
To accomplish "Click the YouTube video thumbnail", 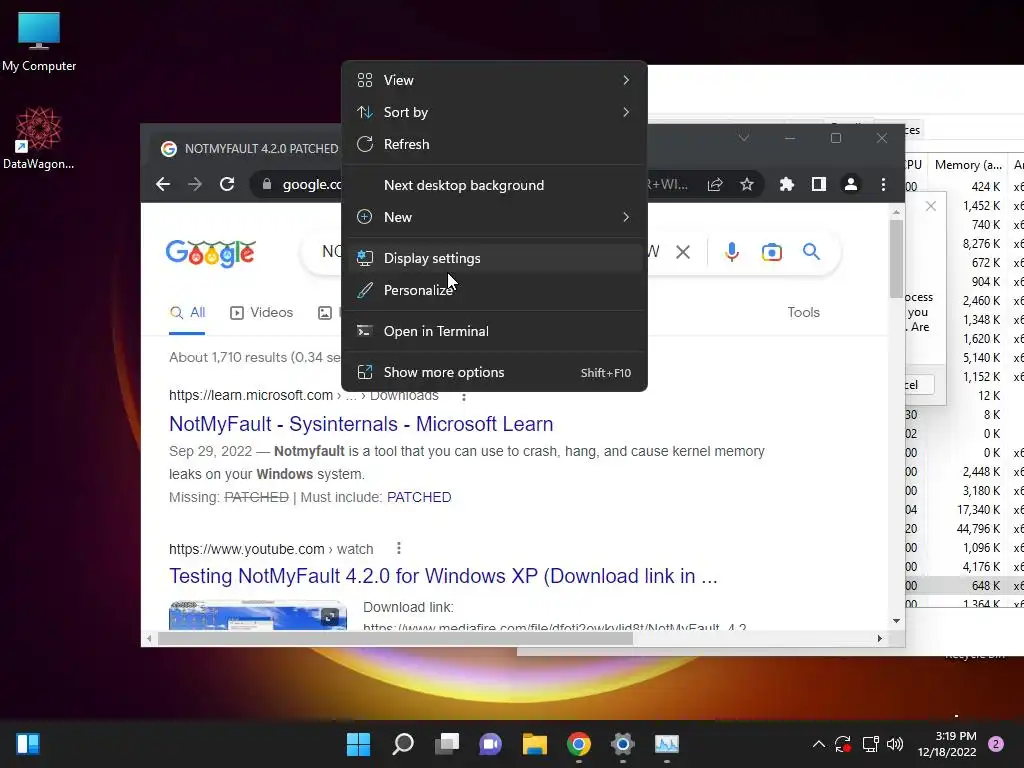I will 258,616.
